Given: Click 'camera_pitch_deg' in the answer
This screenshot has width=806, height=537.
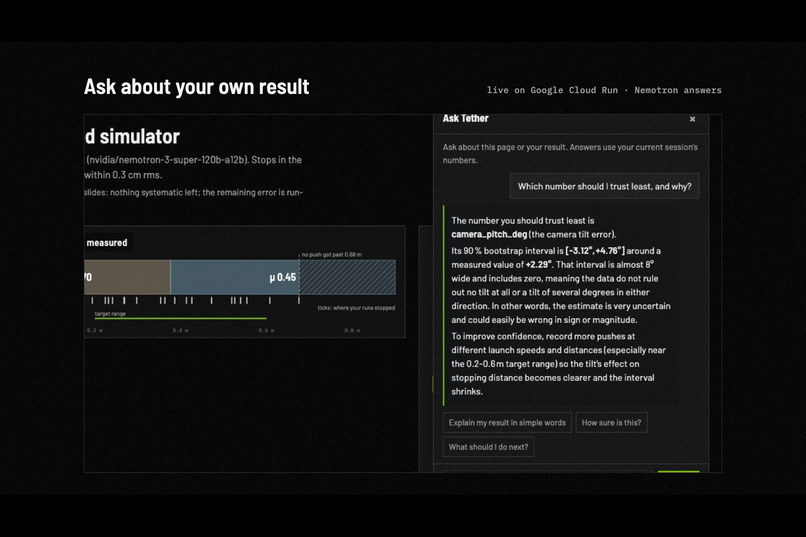Looking at the screenshot, I should point(489,234).
